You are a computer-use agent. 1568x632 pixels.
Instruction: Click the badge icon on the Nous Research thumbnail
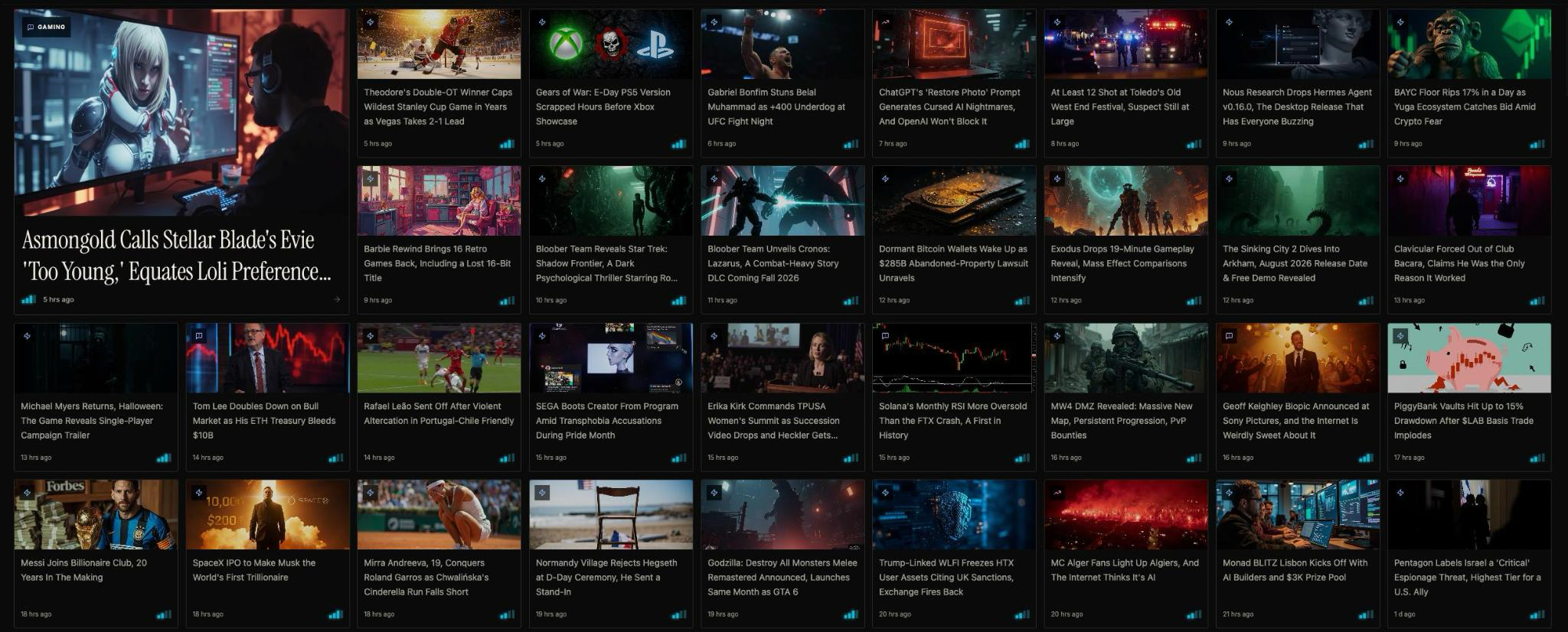pos(1229,23)
